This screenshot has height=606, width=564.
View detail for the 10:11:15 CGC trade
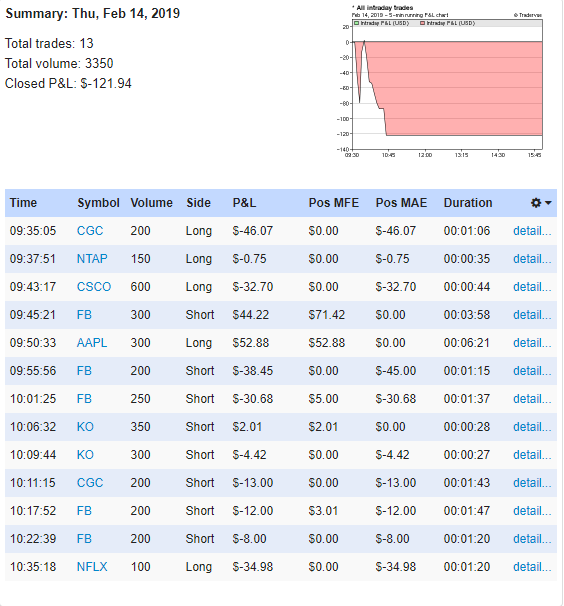pyautogui.click(x=532, y=483)
